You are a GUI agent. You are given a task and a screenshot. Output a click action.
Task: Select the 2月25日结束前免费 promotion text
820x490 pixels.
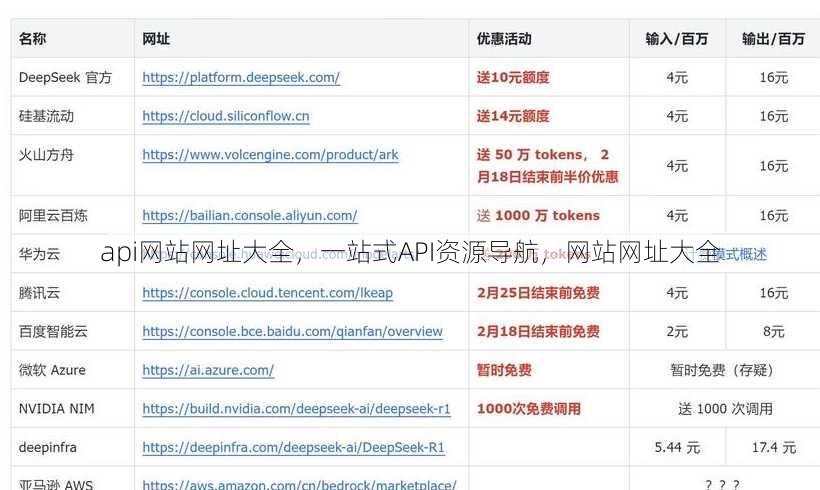pyautogui.click(x=538, y=293)
